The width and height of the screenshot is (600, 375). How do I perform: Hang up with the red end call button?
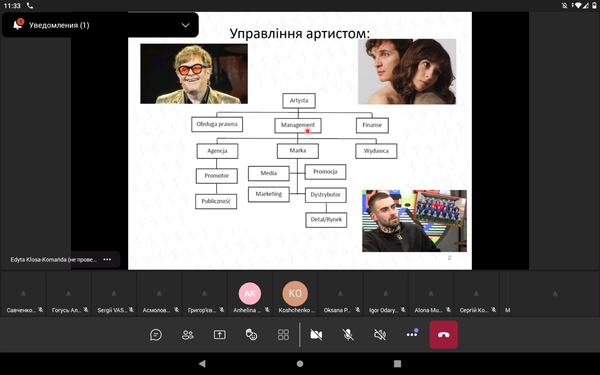tap(443, 335)
